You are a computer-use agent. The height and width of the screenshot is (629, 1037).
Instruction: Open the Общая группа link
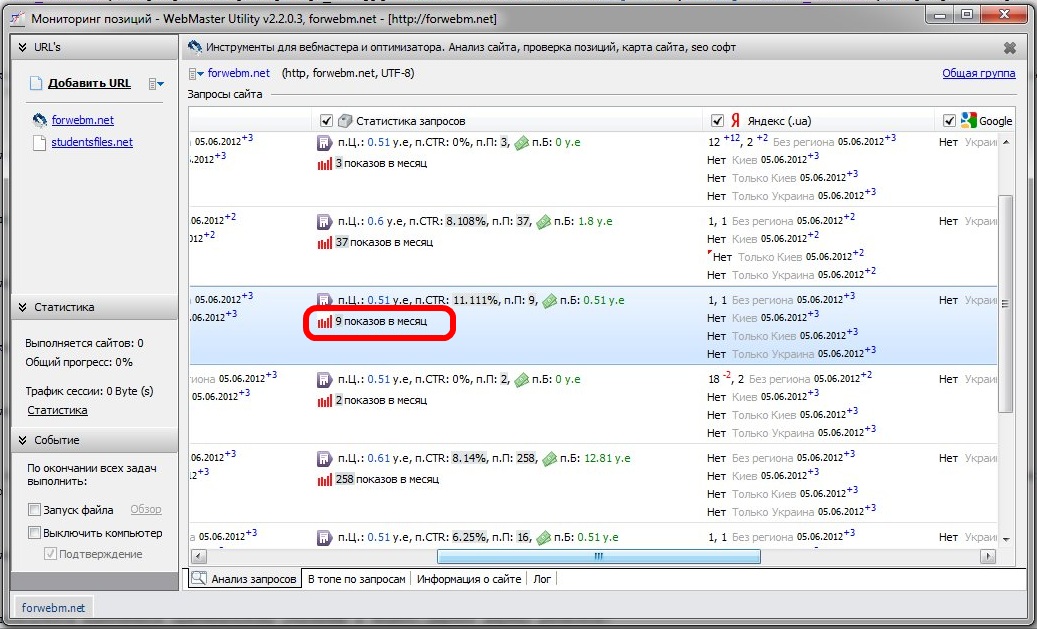click(x=978, y=73)
